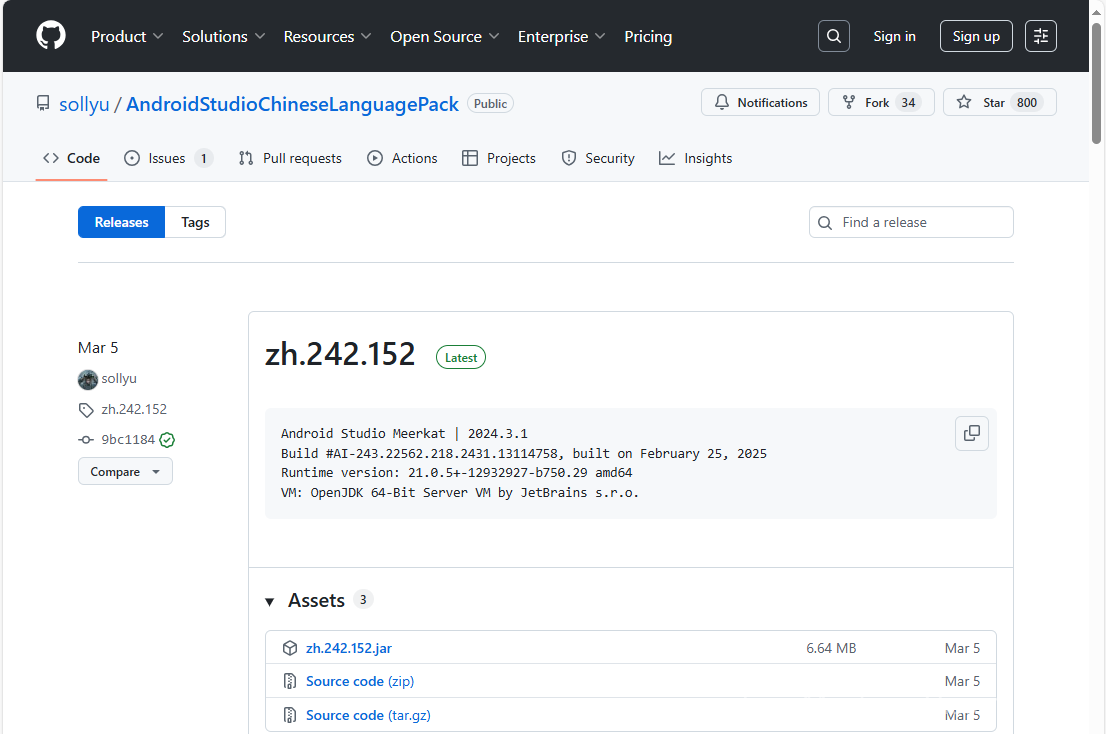Collapse the Assets section triangle
Image resolution: width=1106 pixels, height=734 pixels.
click(269, 601)
